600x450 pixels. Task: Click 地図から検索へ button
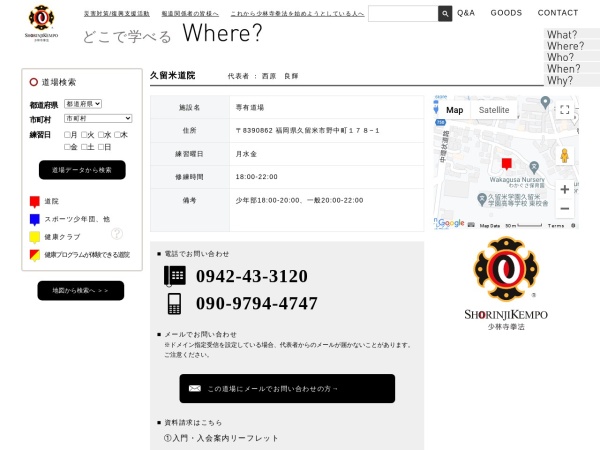pos(81,290)
